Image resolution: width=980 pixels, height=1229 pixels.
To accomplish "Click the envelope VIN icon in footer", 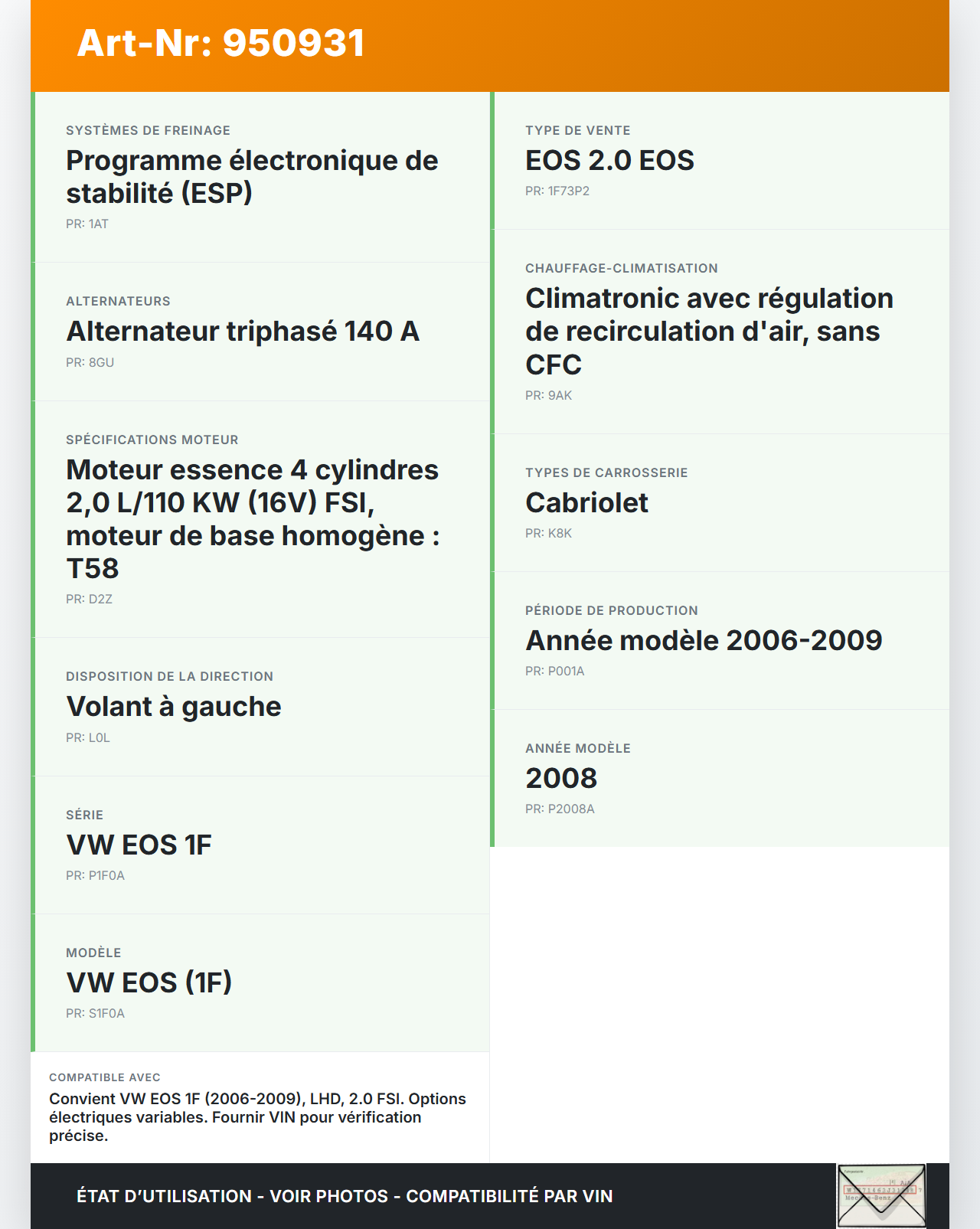I will (882, 1195).
